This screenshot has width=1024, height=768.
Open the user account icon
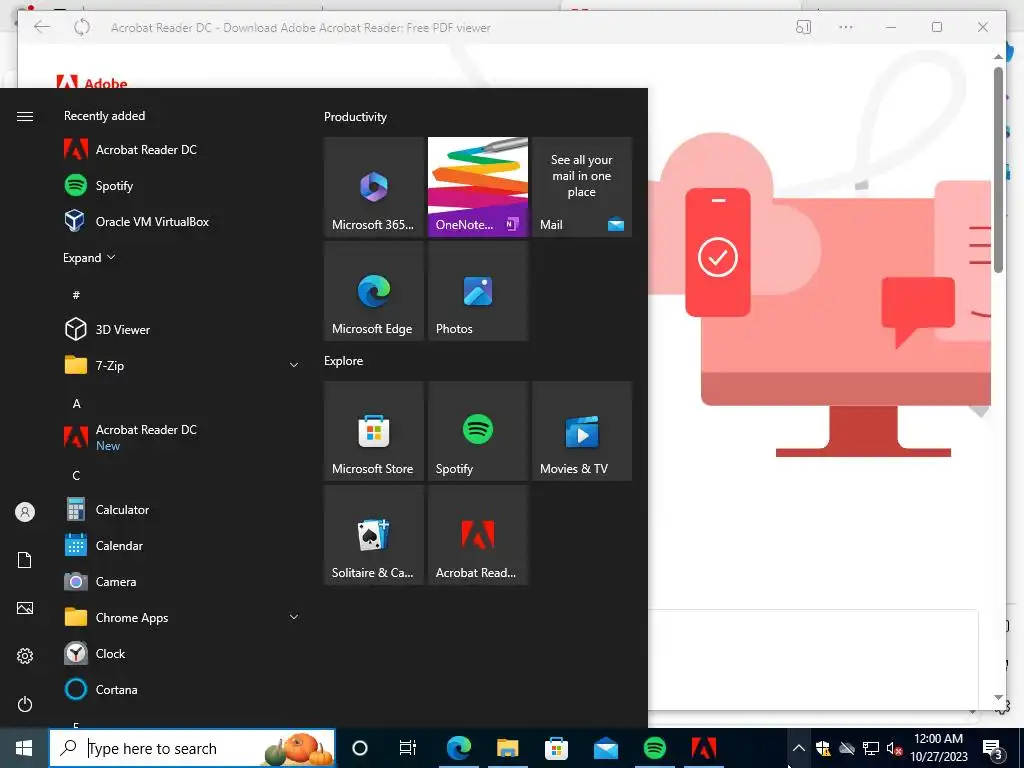25,512
